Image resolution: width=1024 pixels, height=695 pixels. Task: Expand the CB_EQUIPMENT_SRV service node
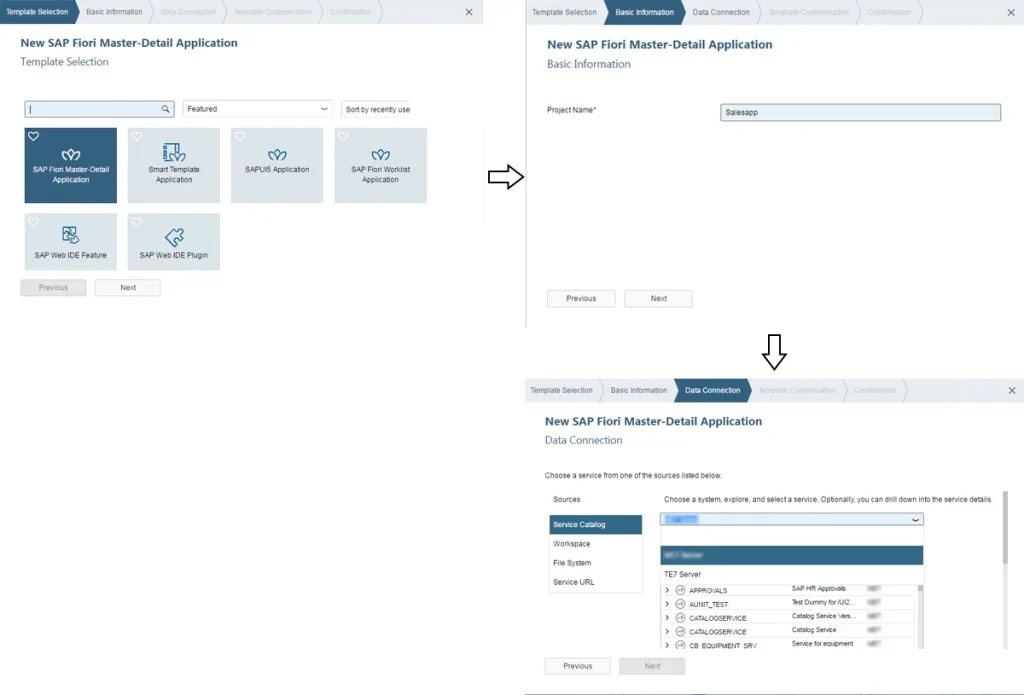(x=667, y=645)
